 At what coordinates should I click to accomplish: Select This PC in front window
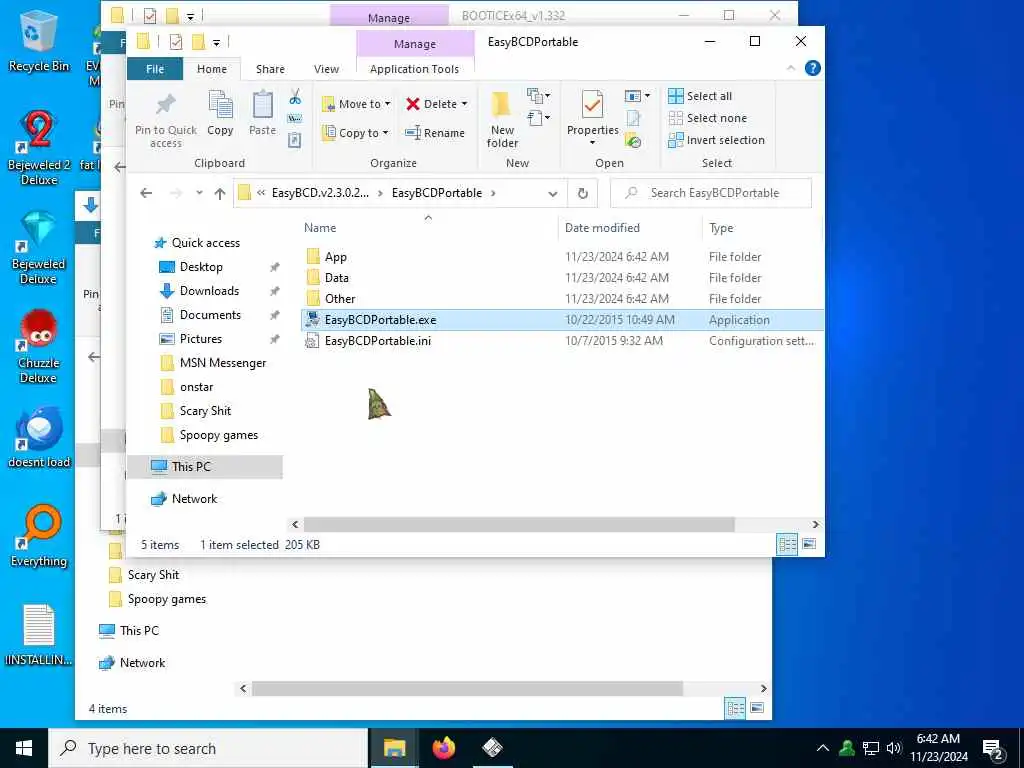[x=191, y=466]
